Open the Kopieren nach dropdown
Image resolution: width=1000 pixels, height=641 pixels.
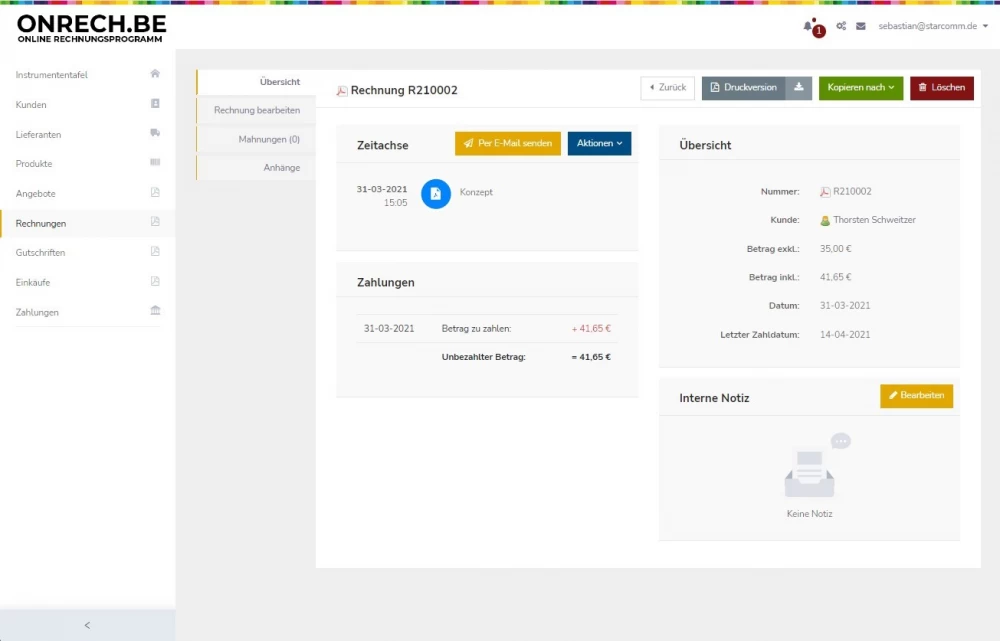coord(861,88)
